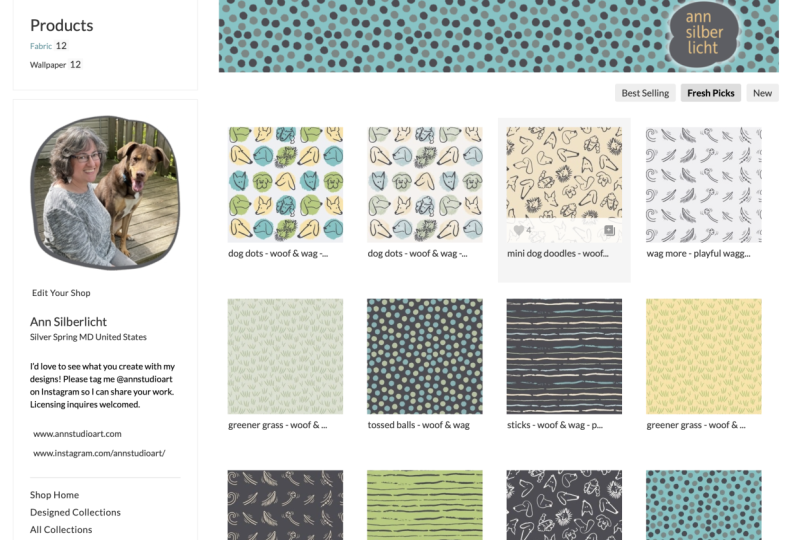Viewport: 799px width, 540px height.
Task: Click Ann Silberlicht profile photo with dog
Action: click(x=105, y=193)
